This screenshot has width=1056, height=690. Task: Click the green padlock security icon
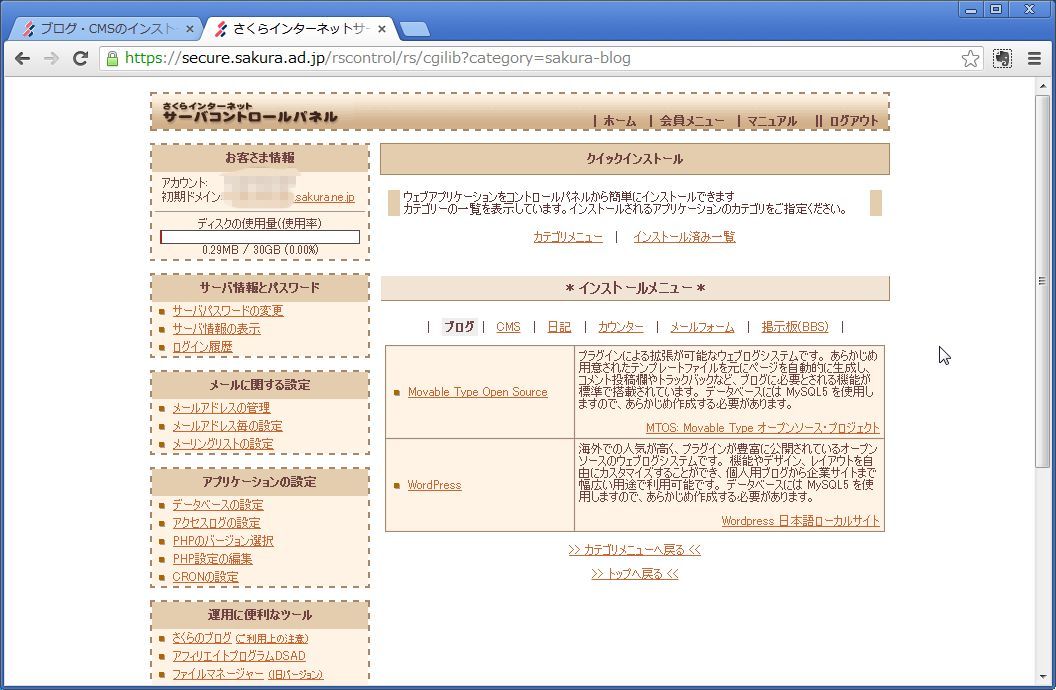[112, 59]
